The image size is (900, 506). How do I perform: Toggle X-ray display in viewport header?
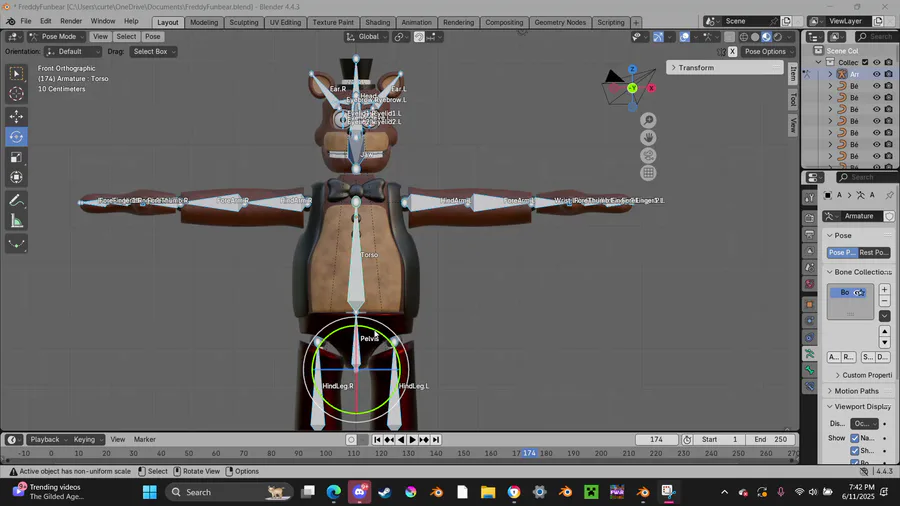[729, 37]
